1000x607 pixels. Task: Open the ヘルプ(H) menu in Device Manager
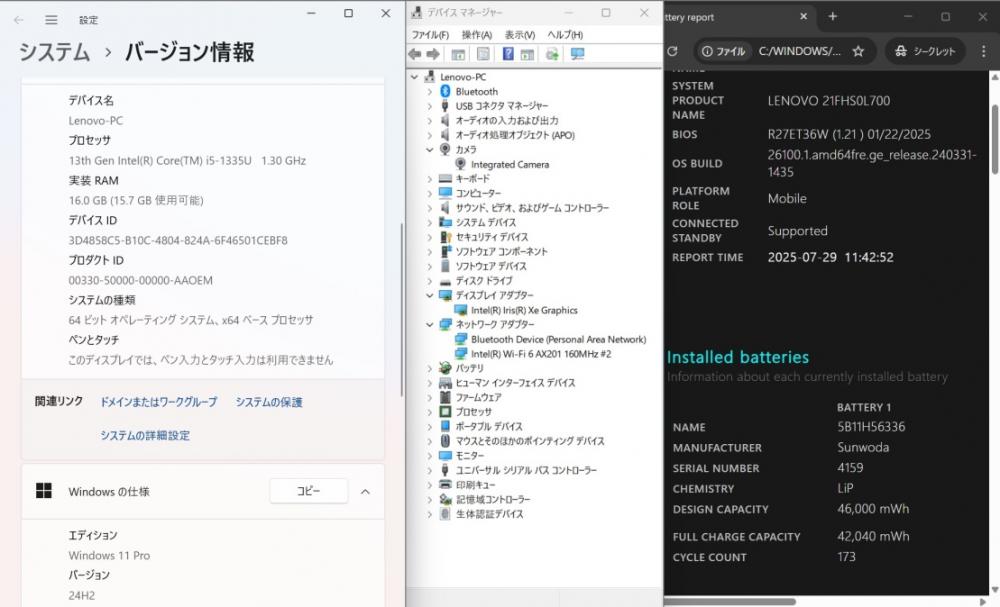tap(565, 34)
